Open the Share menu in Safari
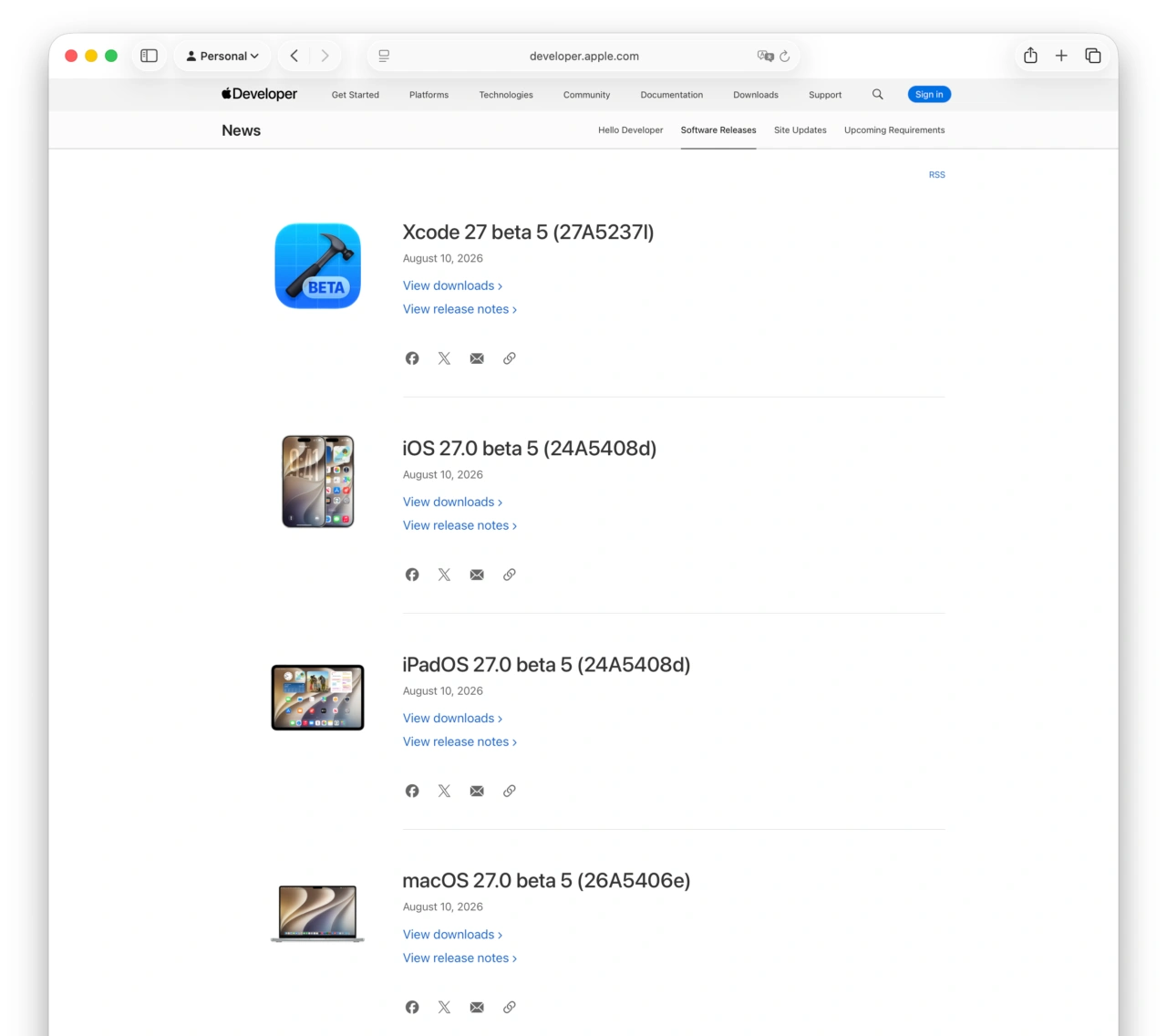 click(1030, 56)
